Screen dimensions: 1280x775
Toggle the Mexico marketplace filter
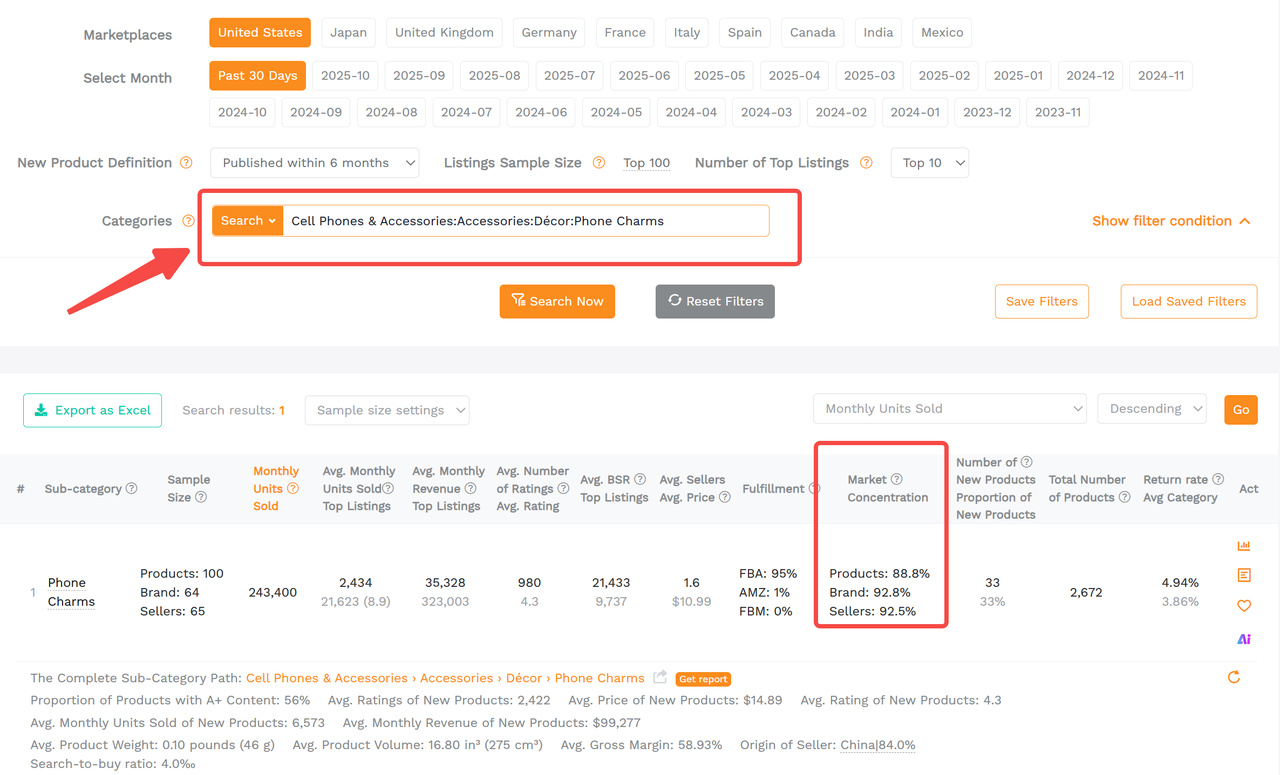(941, 32)
